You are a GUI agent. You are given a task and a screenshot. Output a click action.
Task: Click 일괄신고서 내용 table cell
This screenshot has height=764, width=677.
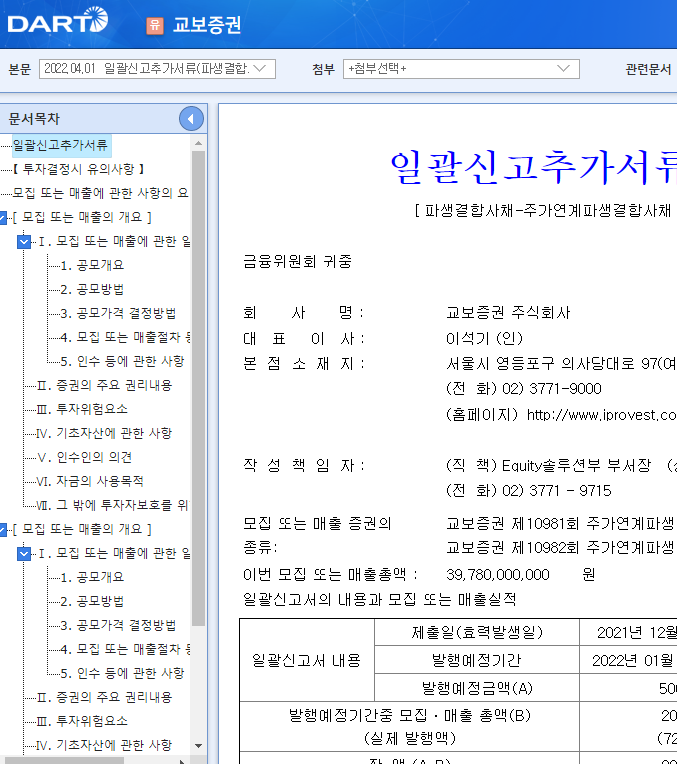click(307, 660)
